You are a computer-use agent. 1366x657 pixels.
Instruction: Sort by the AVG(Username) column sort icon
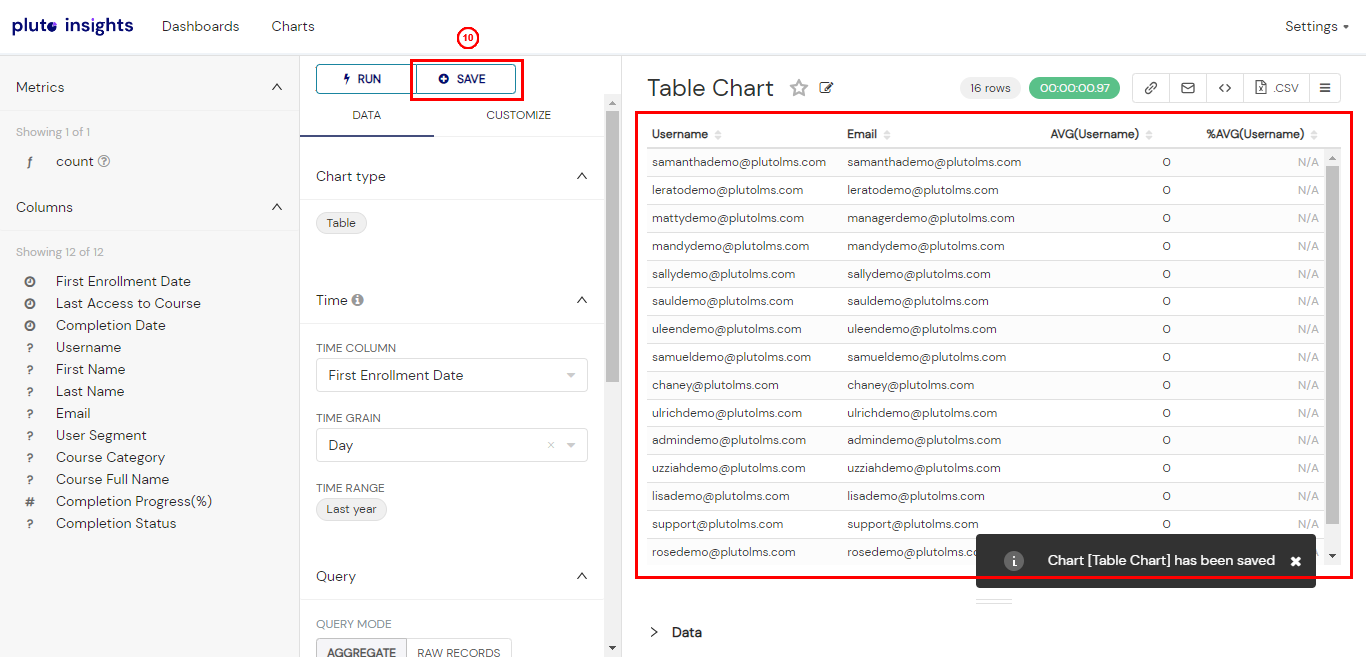click(1149, 135)
